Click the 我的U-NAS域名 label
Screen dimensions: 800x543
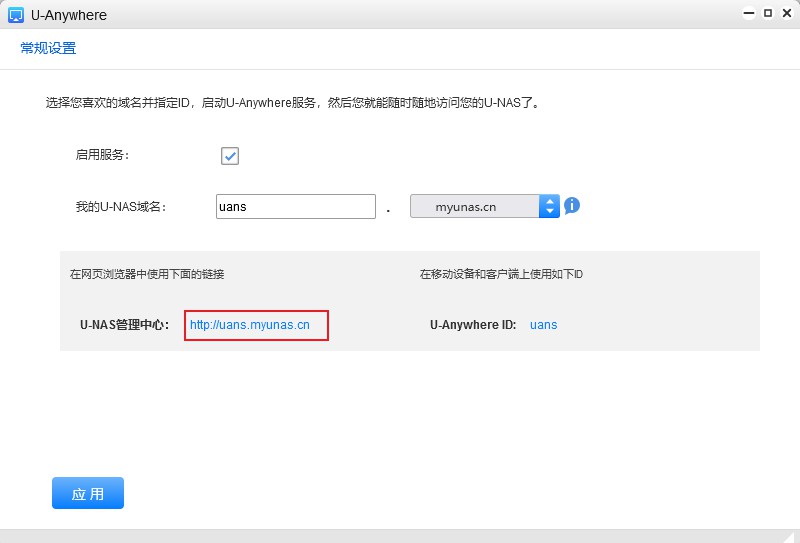[x=120, y=207]
